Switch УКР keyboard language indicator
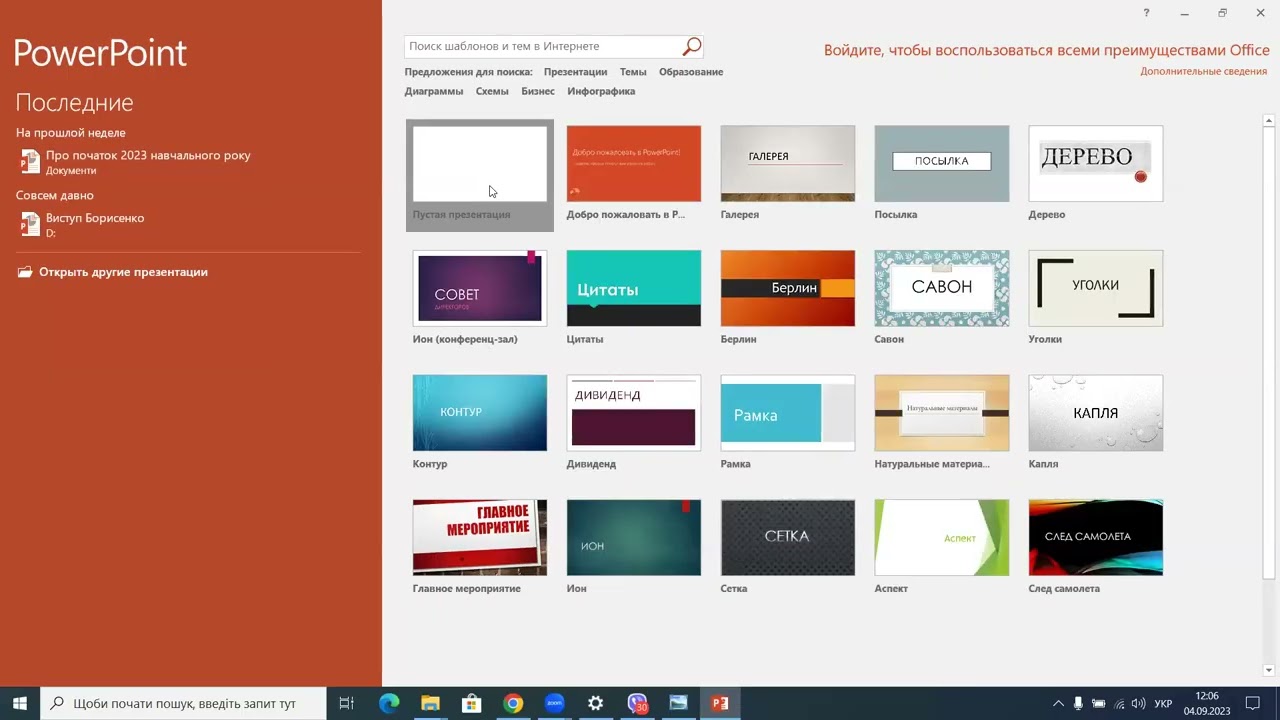The height and width of the screenshot is (720, 1280). point(1163,704)
